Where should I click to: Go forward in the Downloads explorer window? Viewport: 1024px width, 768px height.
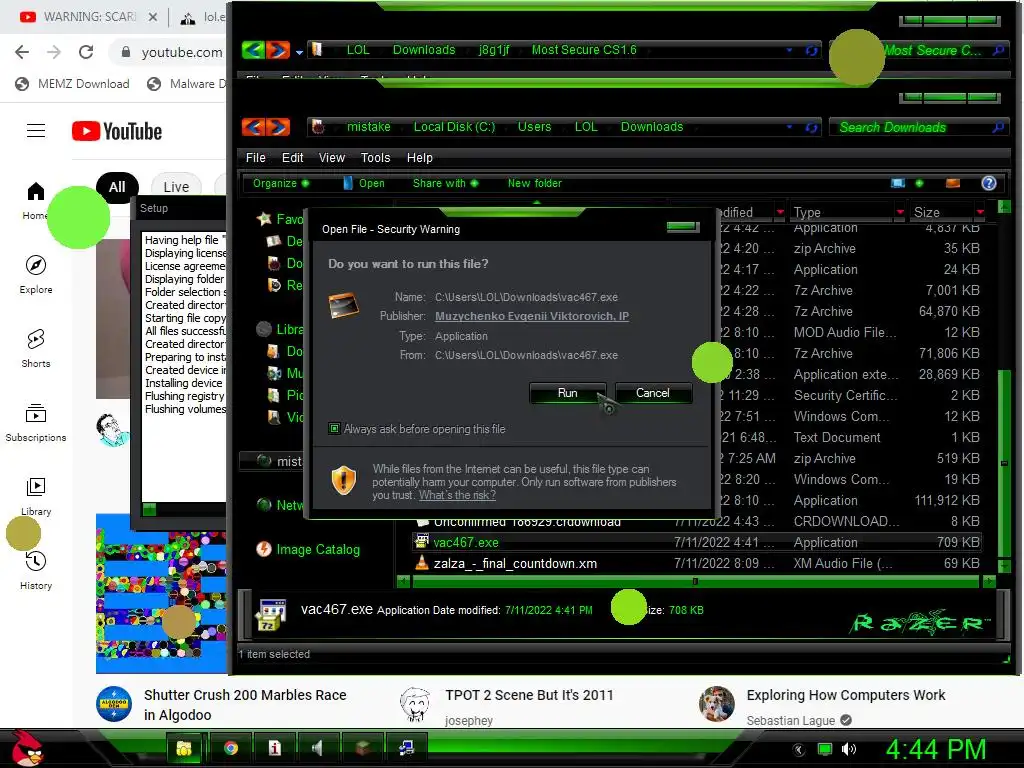[278, 127]
